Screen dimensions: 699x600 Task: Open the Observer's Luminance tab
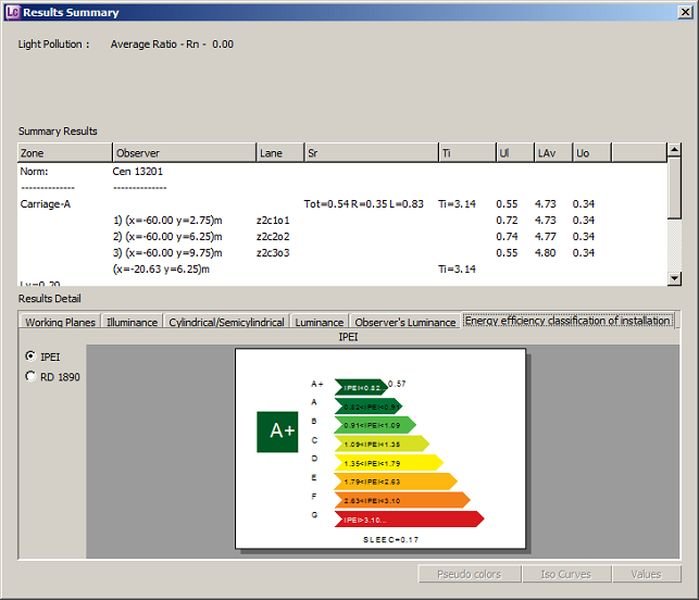tap(405, 322)
